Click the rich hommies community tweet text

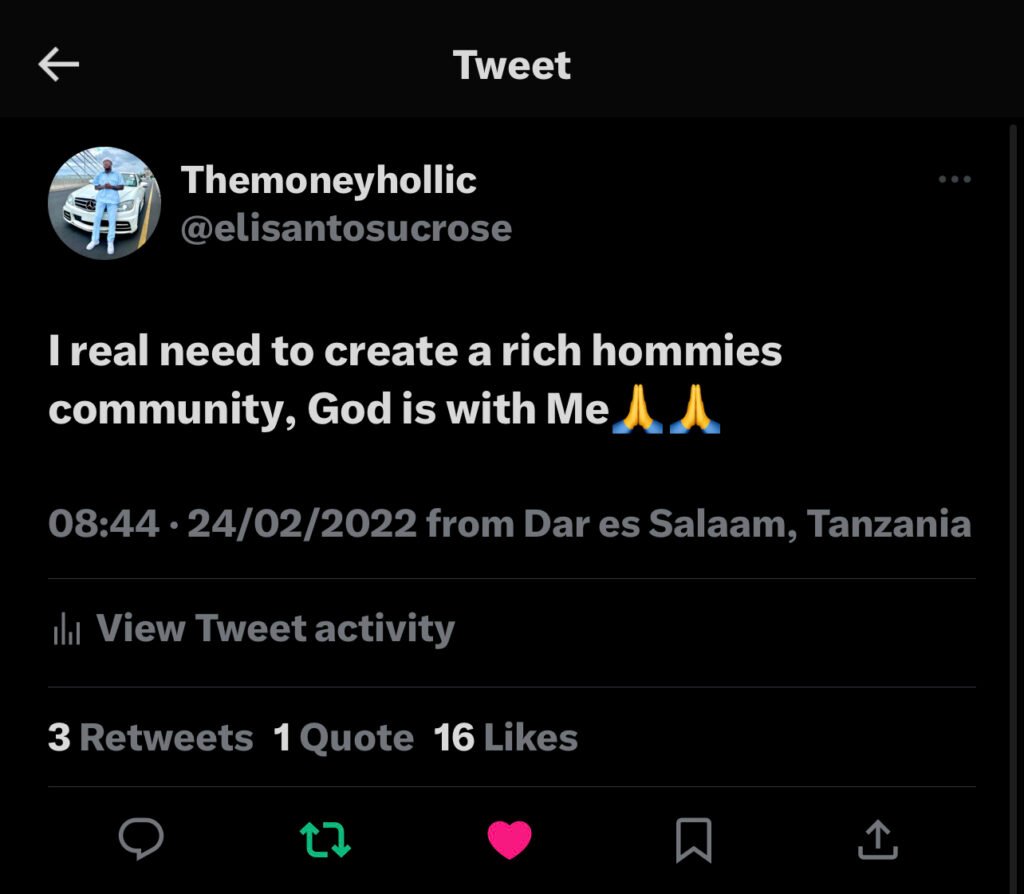coord(415,352)
